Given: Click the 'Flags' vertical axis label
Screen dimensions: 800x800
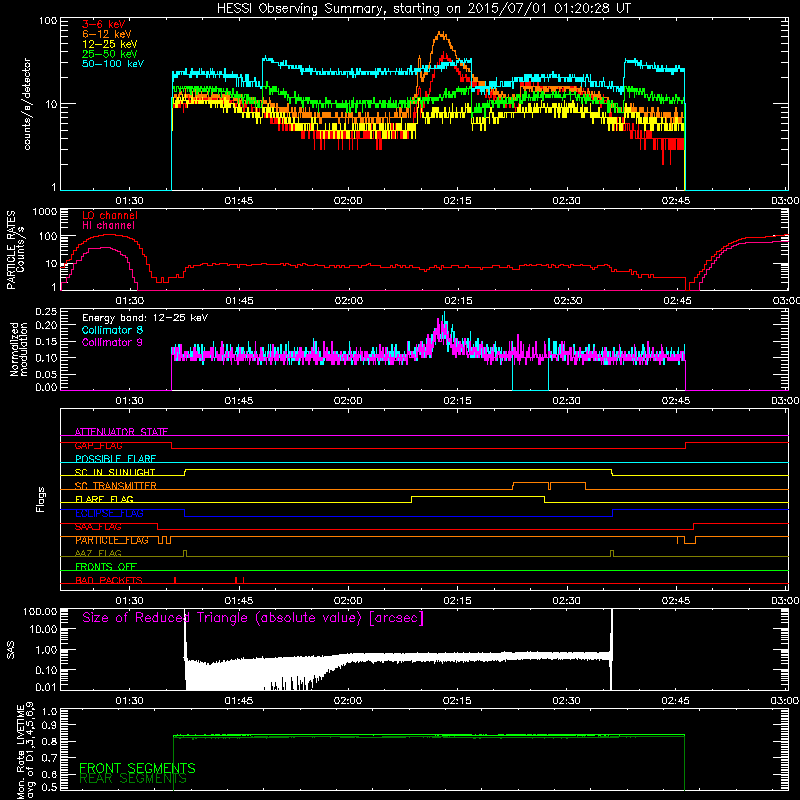Looking at the screenshot, I should pos(40,499).
